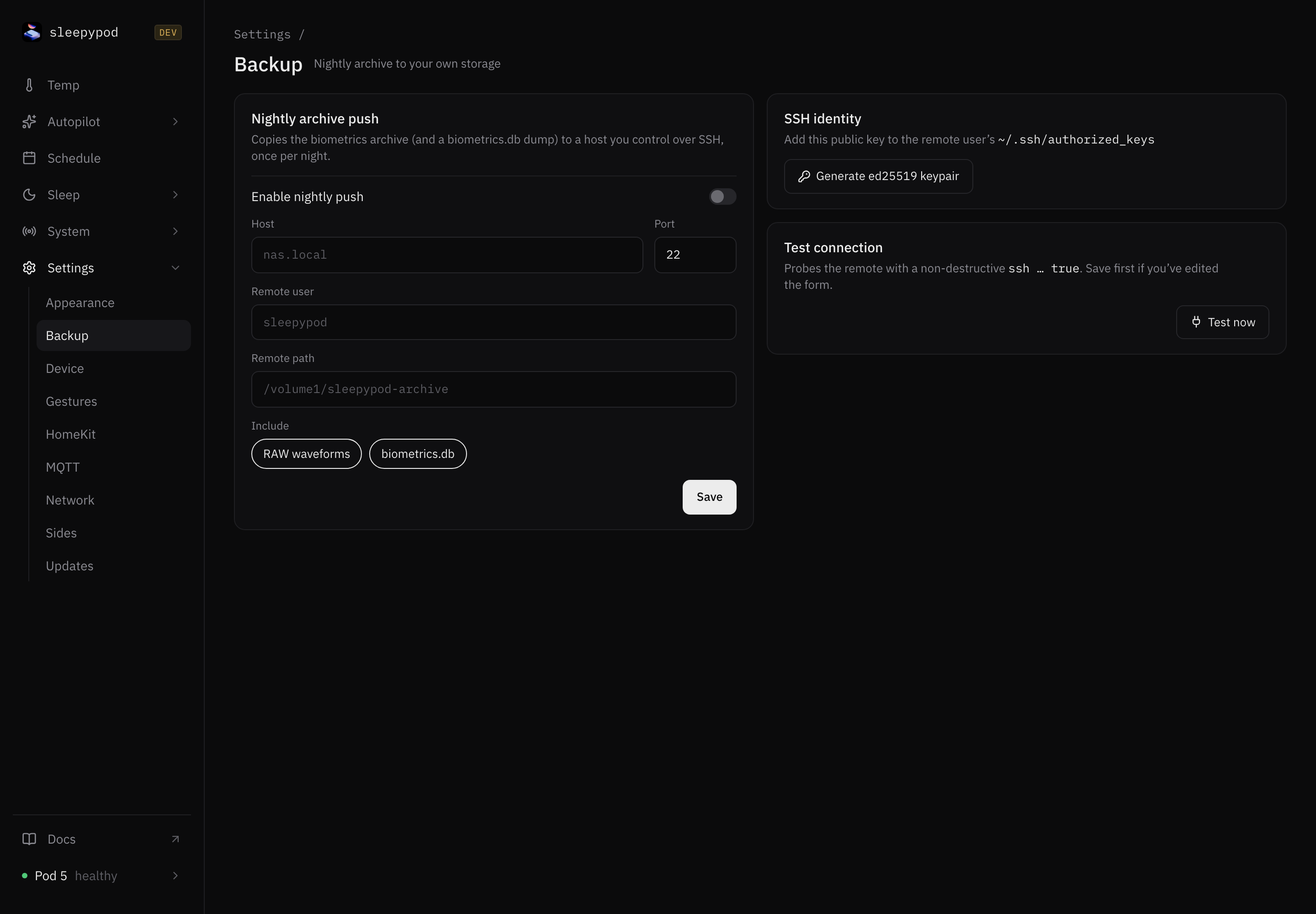Click the 'Nightly archive push' heading
The width and height of the screenshot is (1316, 914).
tap(315, 118)
